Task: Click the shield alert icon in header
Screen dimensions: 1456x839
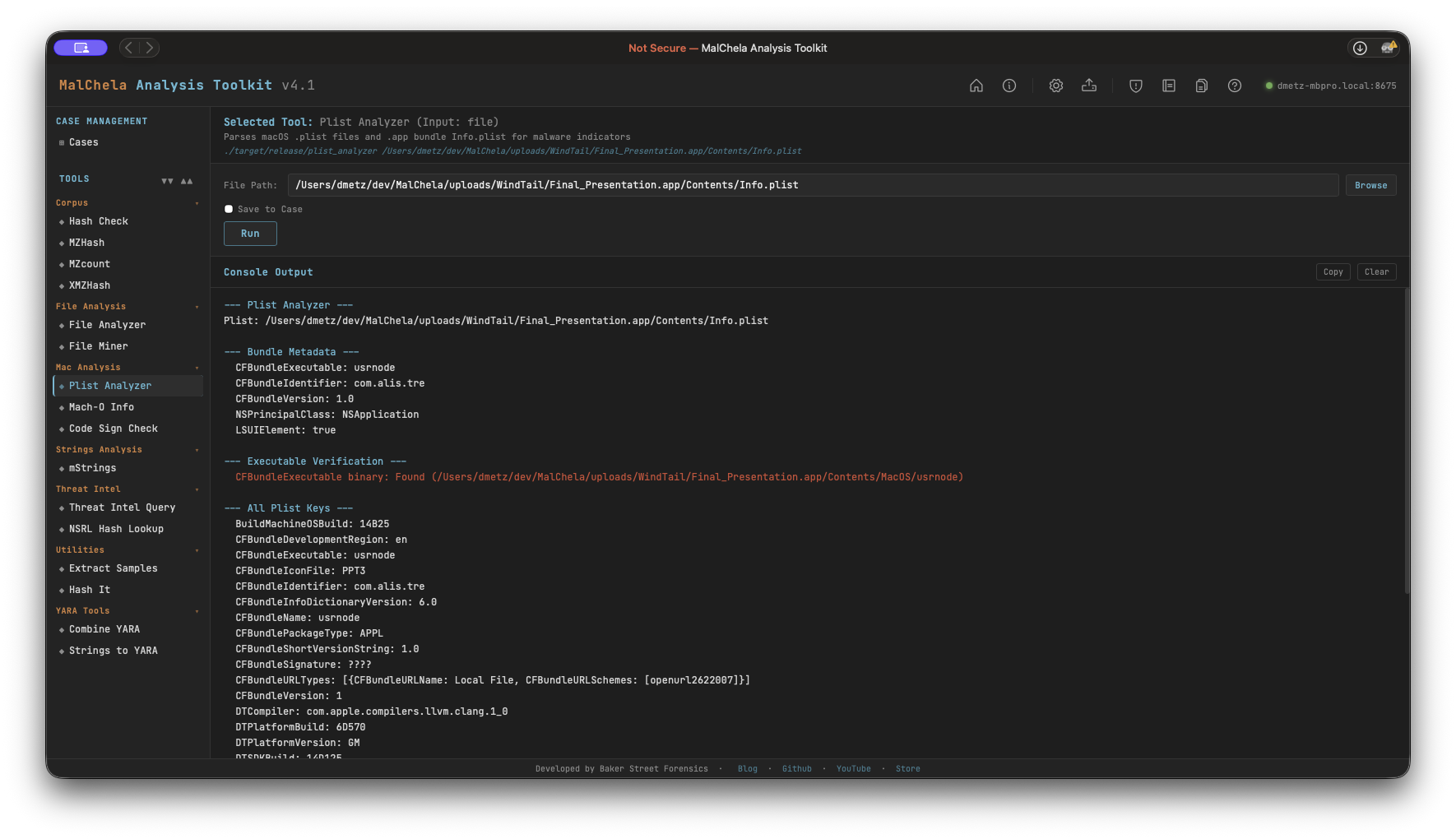Action: tap(1136, 86)
